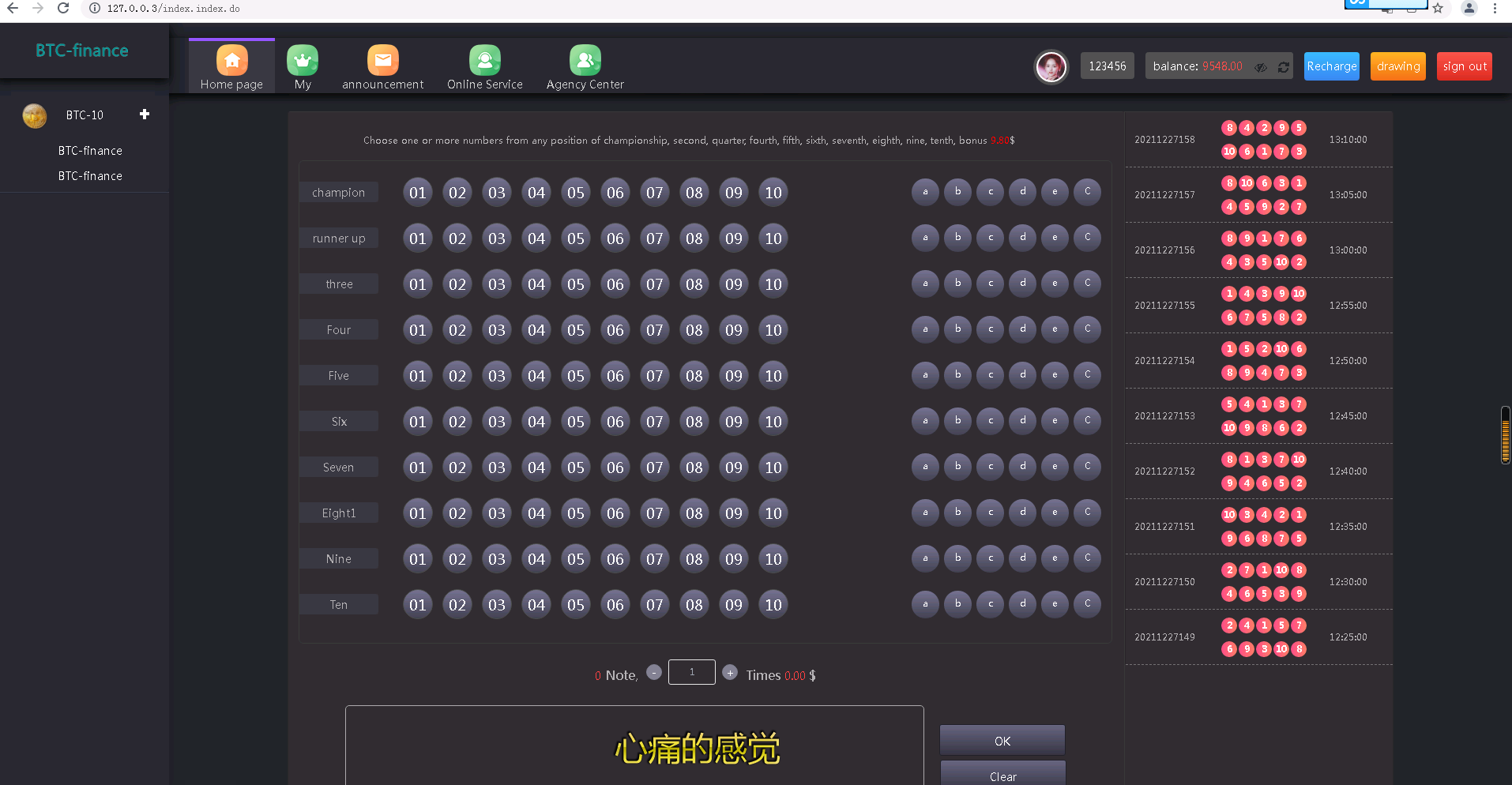Viewport: 1512px width, 785px height.
Task: Toggle quick option 'a' in three row
Action: (925, 284)
